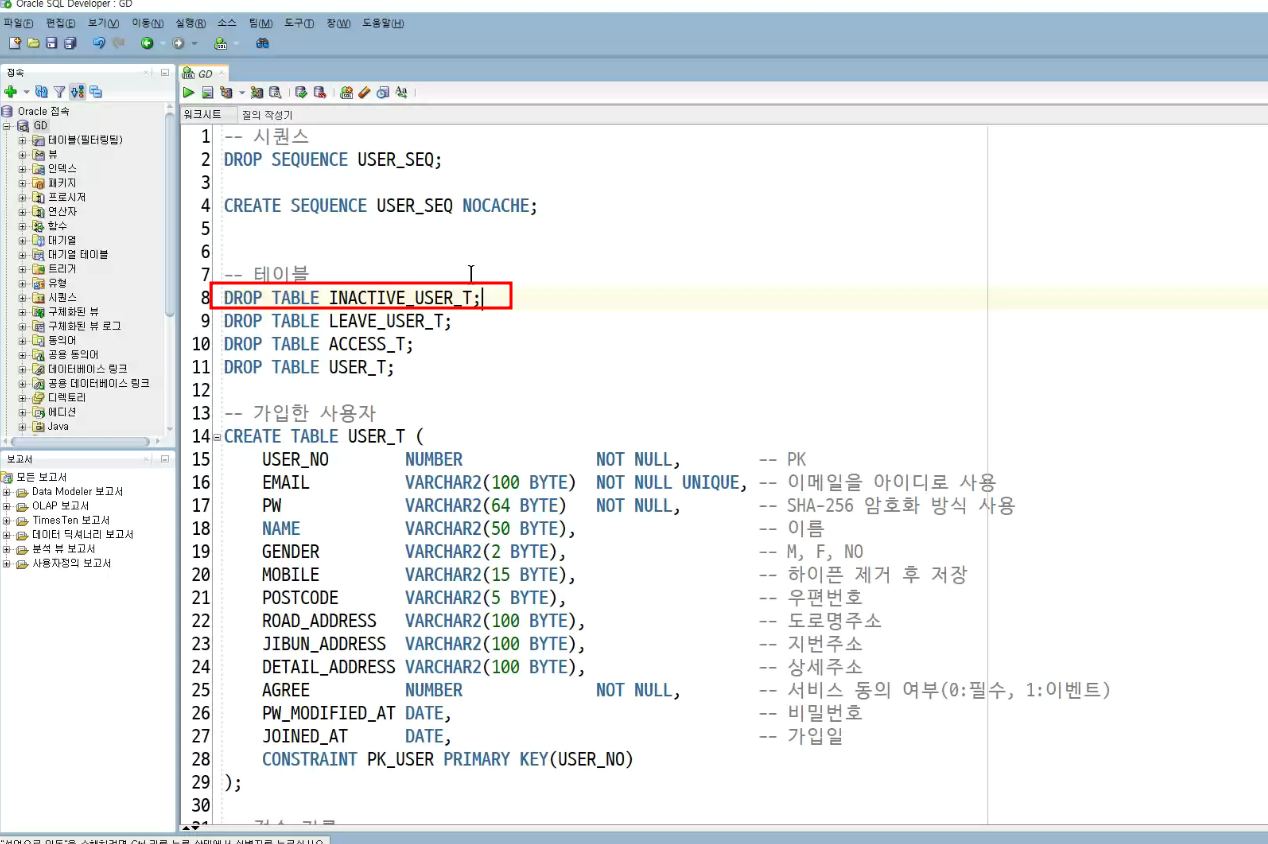1268x844 pixels.
Task: Expand the 트리거 tree node
Action: [22, 269]
